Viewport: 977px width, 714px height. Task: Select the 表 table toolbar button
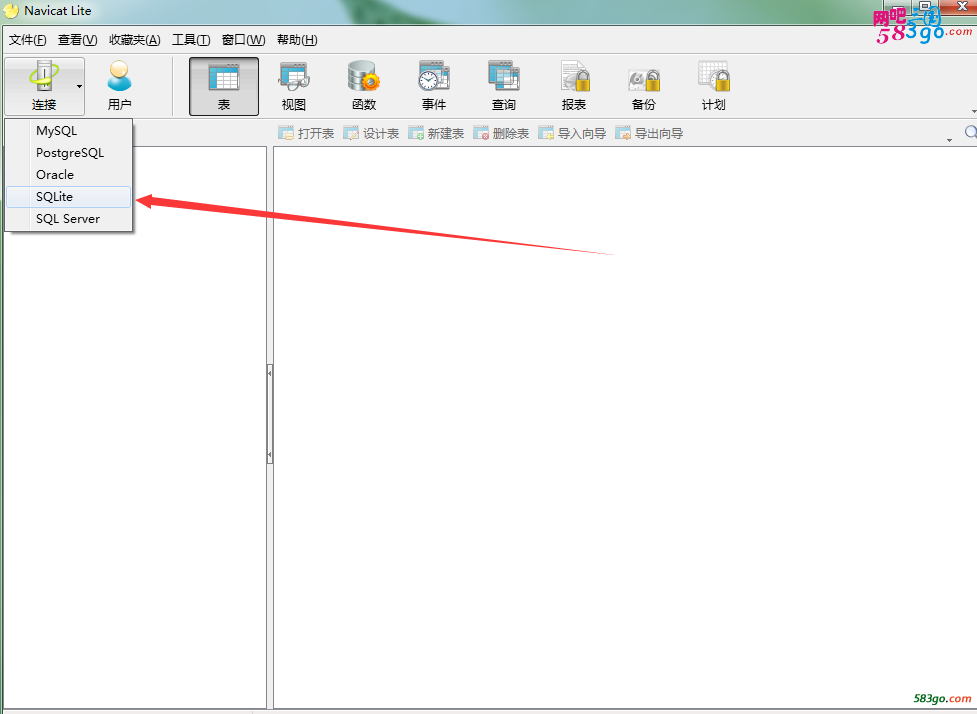[x=224, y=86]
